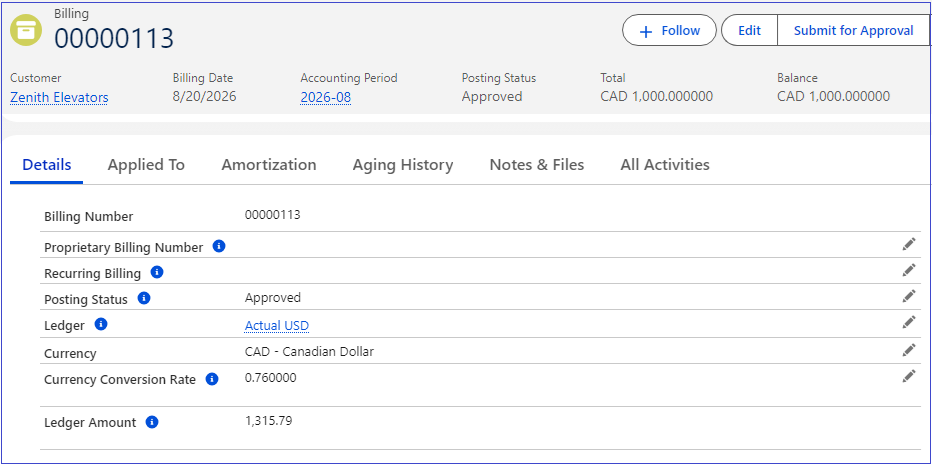This screenshot has height=467, width=932.
Task: Edit Ledger field with pencil icon
Action: click(x=908, y=322)
